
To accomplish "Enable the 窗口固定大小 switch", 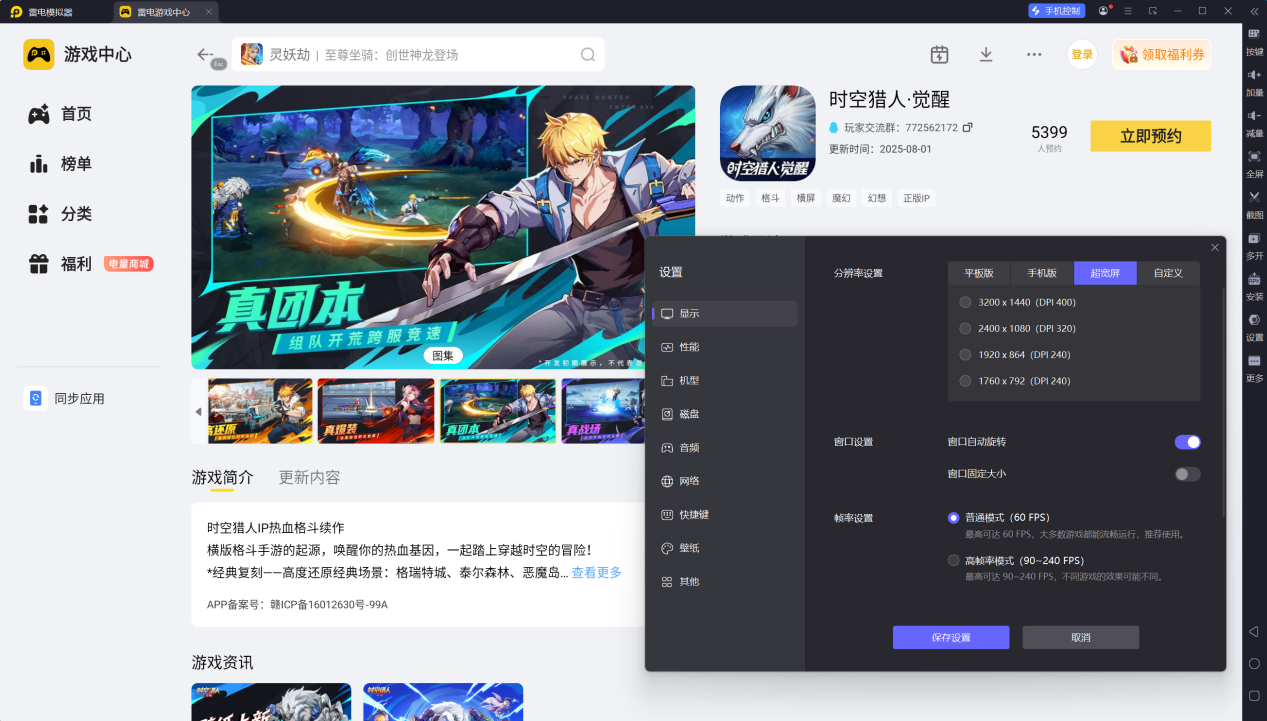I will [1187, 474].
